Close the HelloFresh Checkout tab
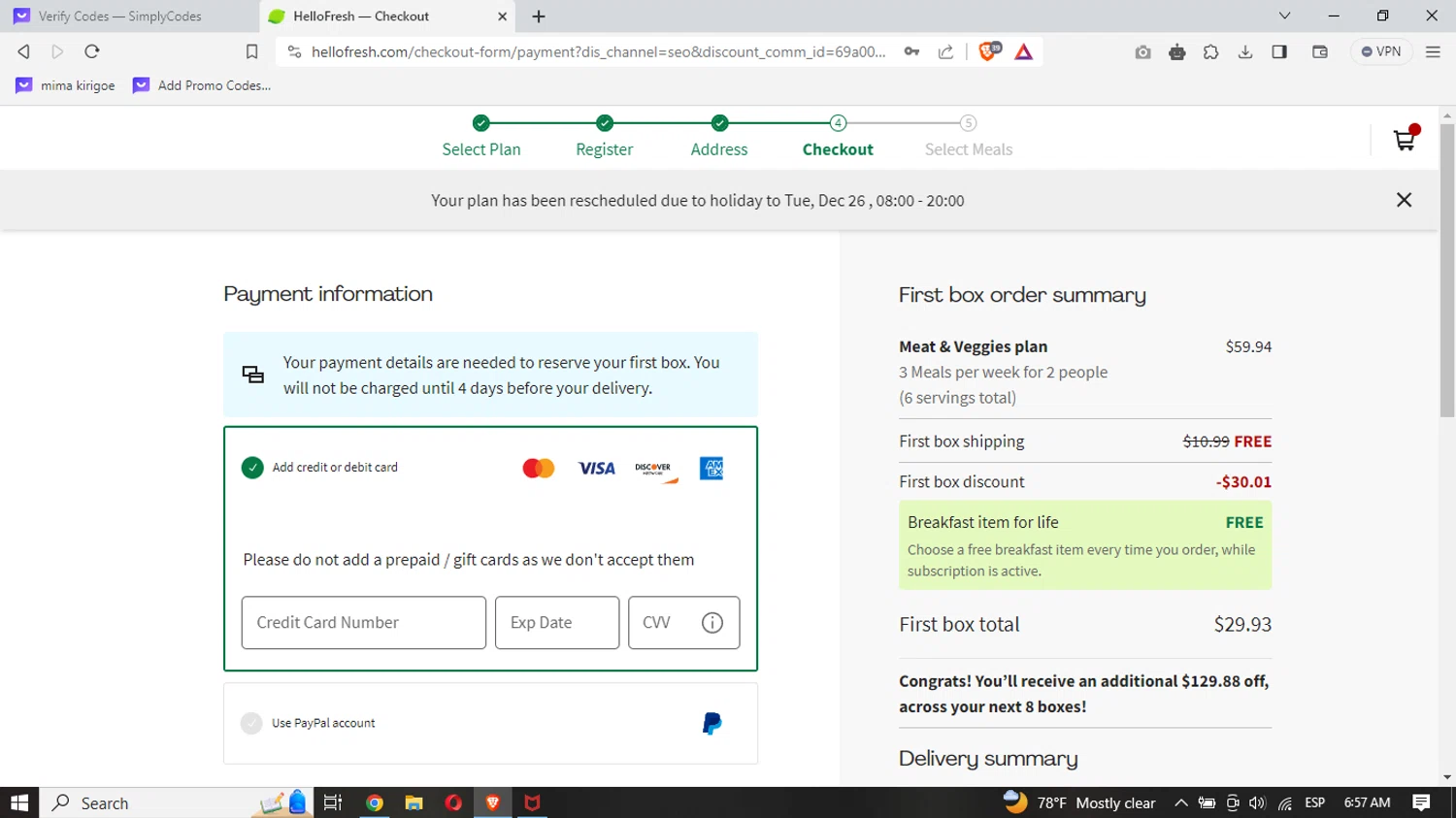The height and width of the screenshot is (818, 1456). (x=502, y=16)
